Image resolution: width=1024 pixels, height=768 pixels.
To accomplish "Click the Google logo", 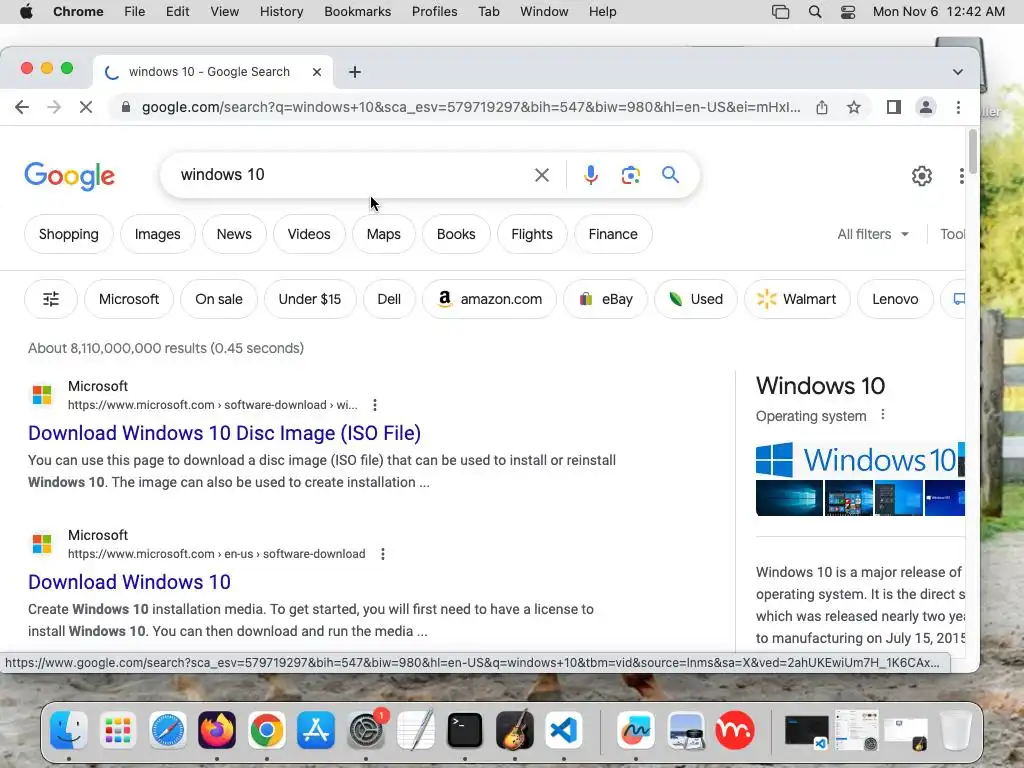I will click(x=69, y=176).
